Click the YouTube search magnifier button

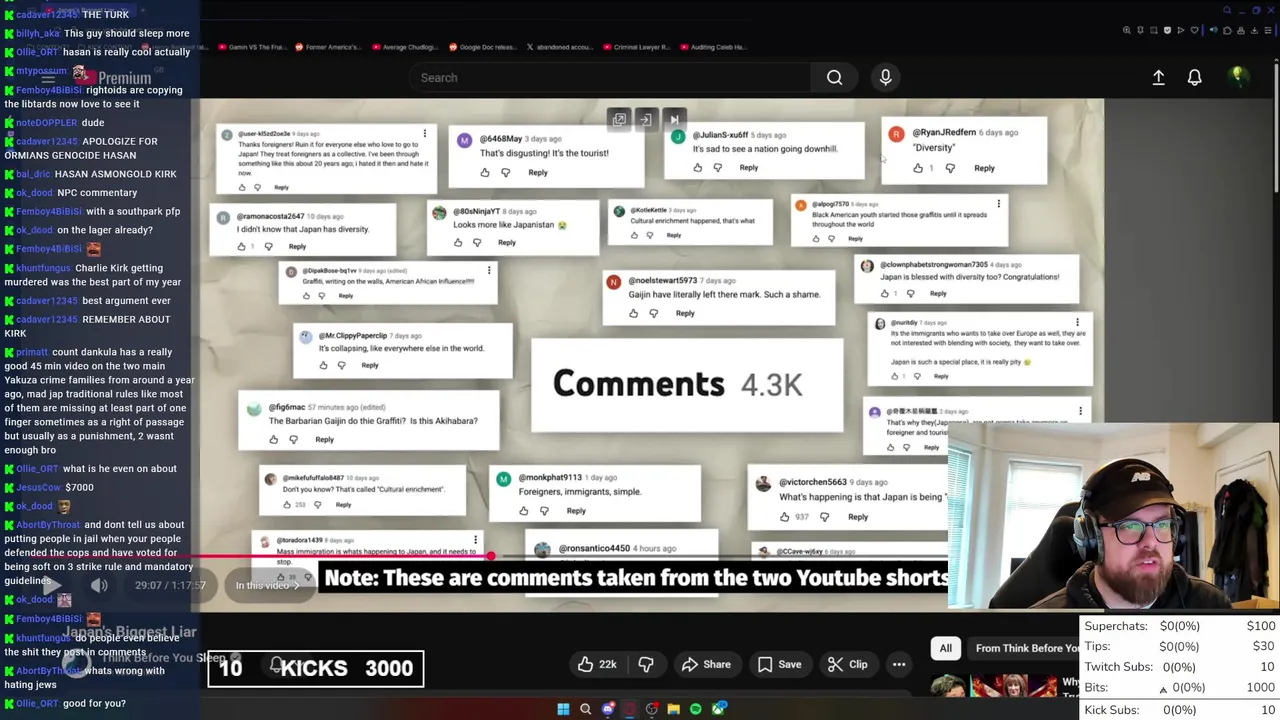[x=834, y=77]
